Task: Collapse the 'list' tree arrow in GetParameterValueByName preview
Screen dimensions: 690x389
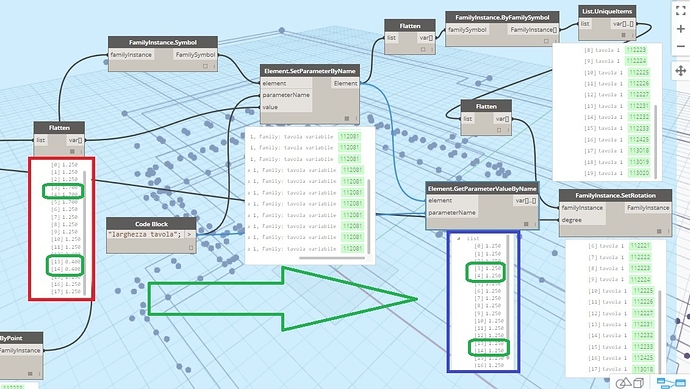Action: [459, 238]
